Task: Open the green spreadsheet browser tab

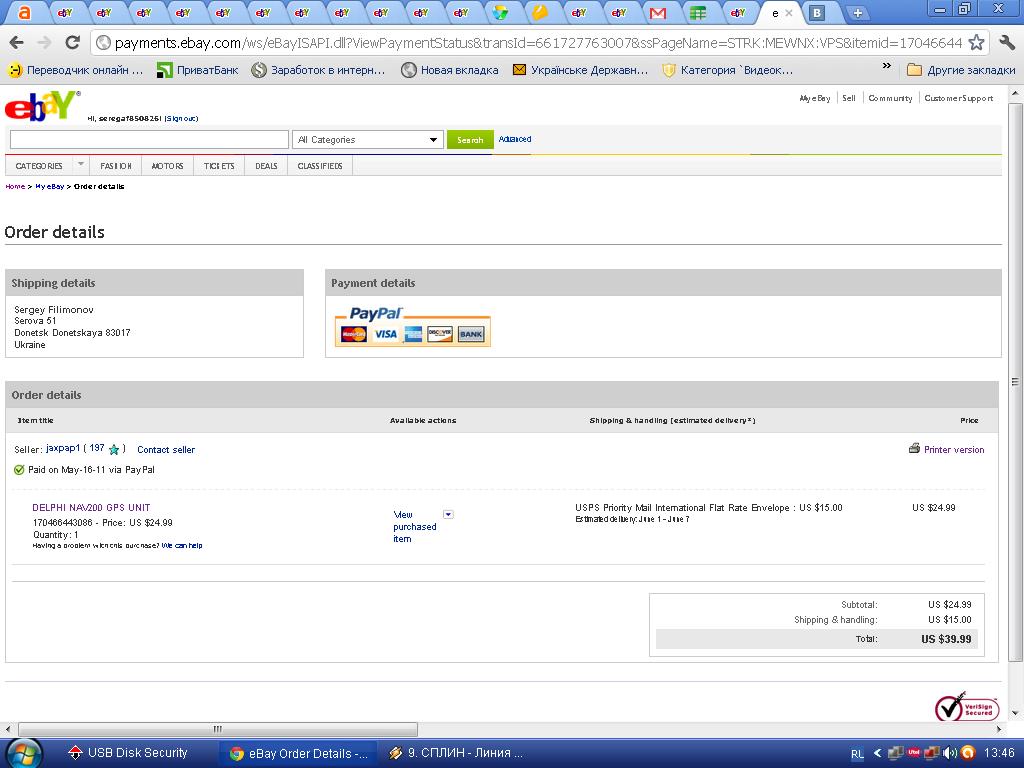Action: pyautogui.click(x=698, y=13)
